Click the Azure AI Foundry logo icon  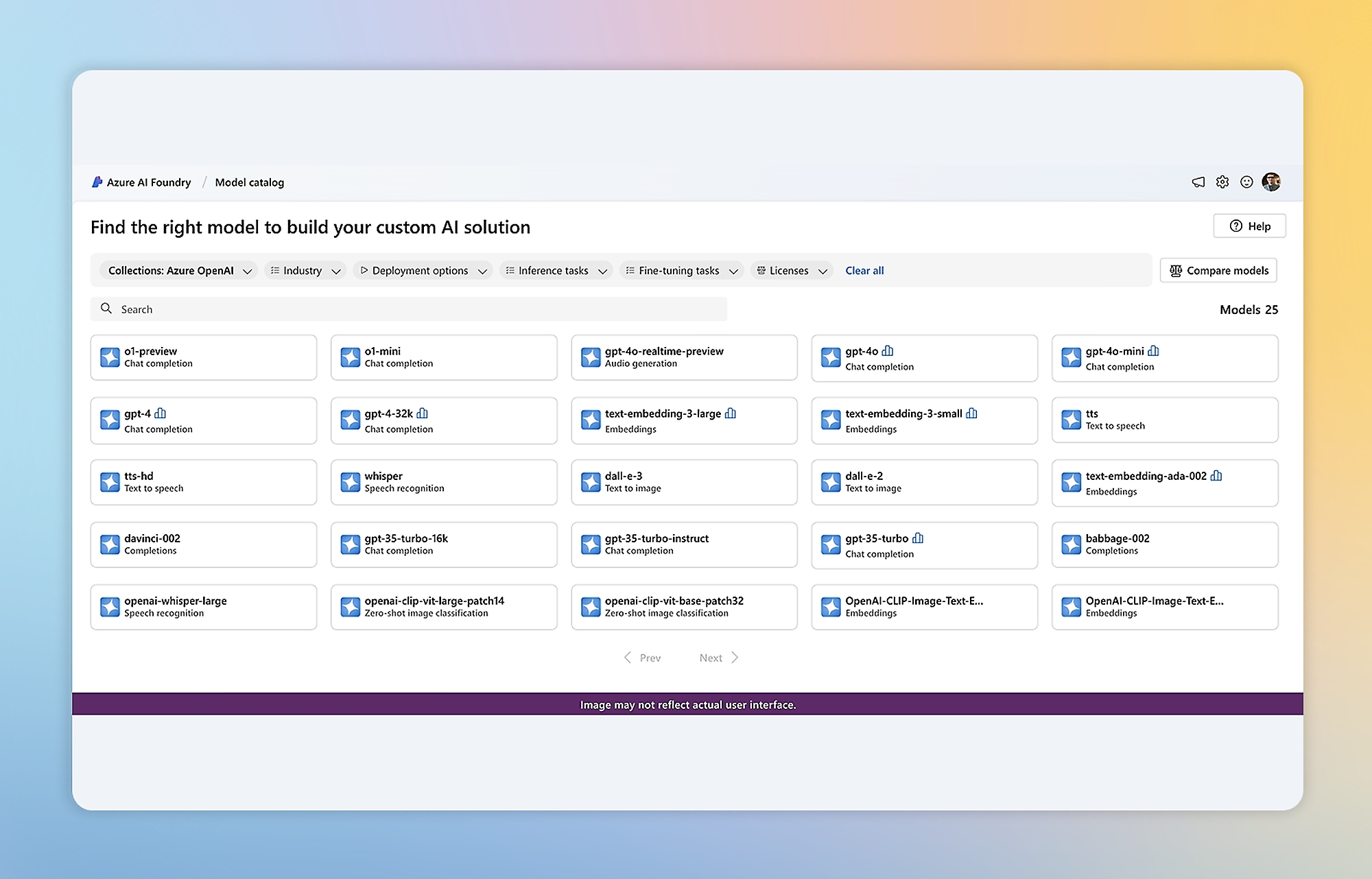(97, 182)
